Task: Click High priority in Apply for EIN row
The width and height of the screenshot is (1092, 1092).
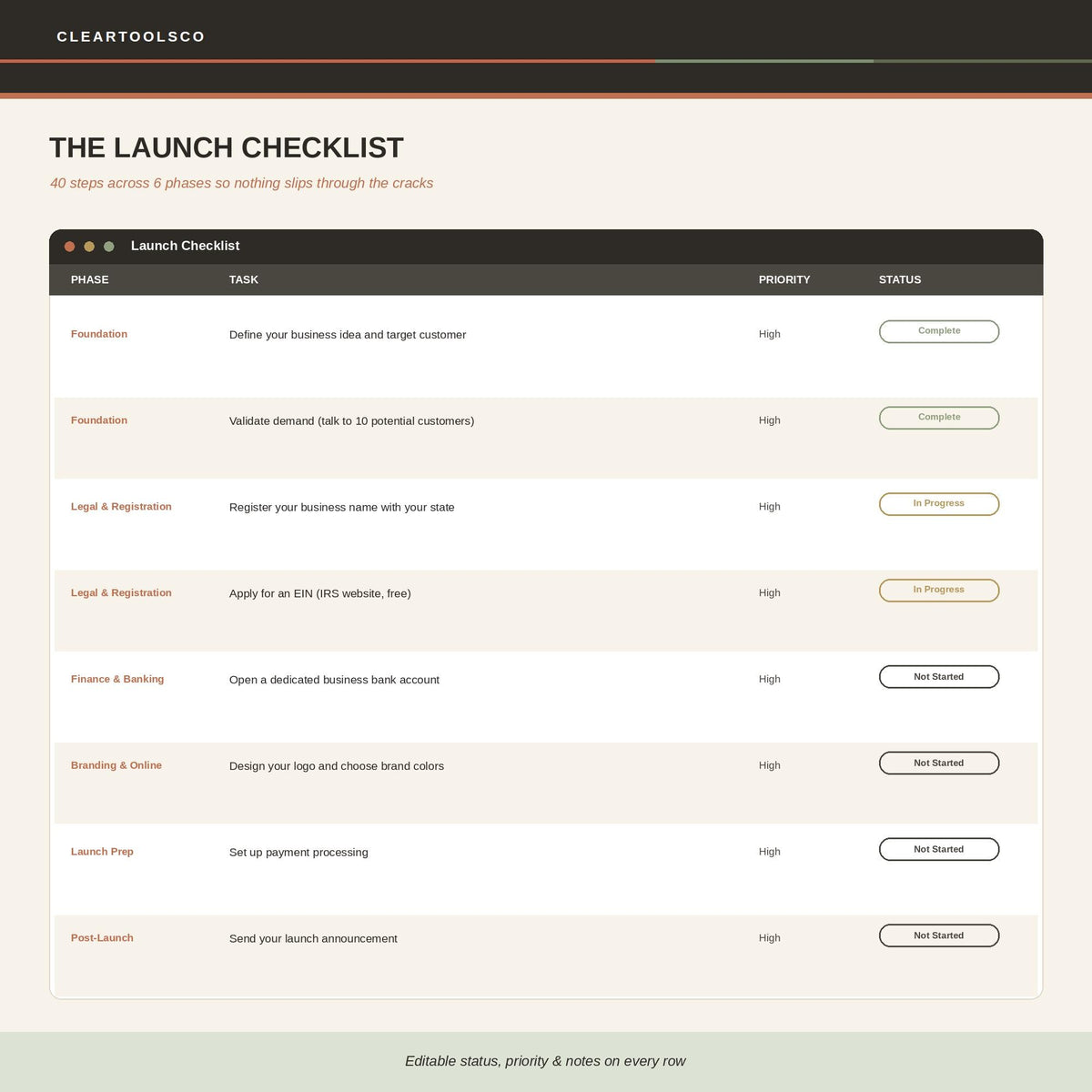Action: pyautogui.click(x=770, y=592)
